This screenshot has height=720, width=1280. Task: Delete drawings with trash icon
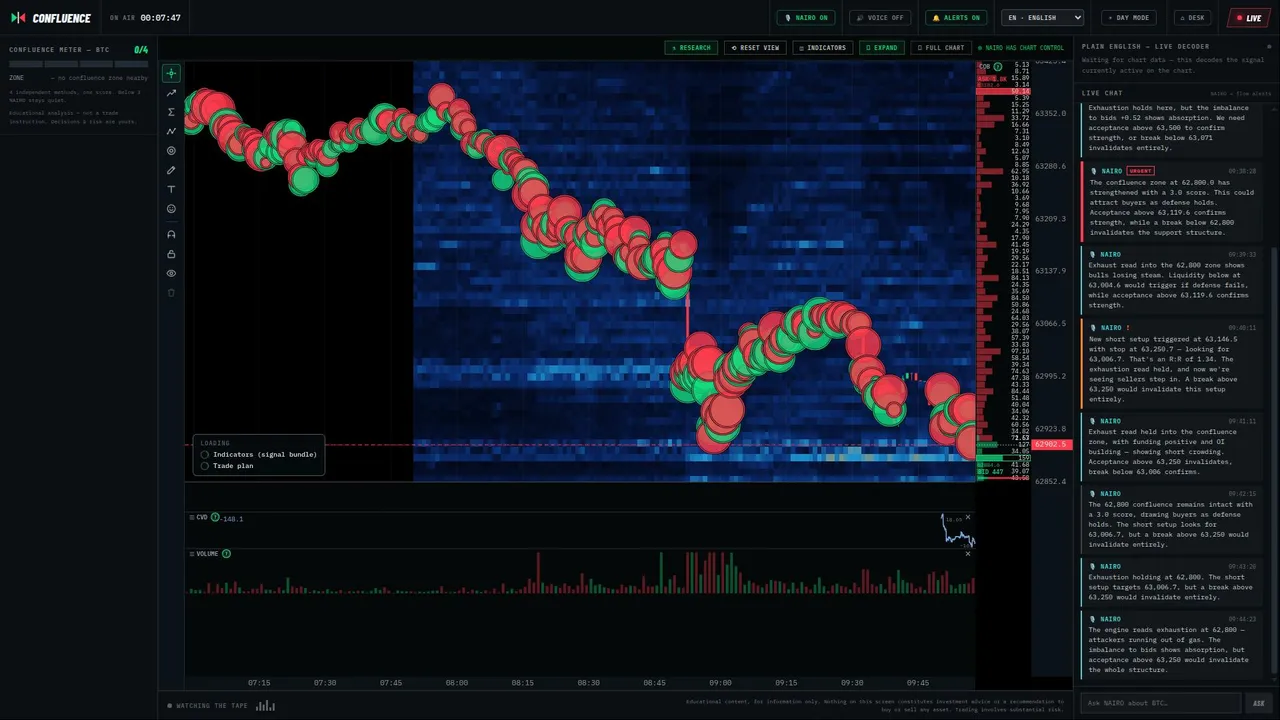tap(171, 293)
